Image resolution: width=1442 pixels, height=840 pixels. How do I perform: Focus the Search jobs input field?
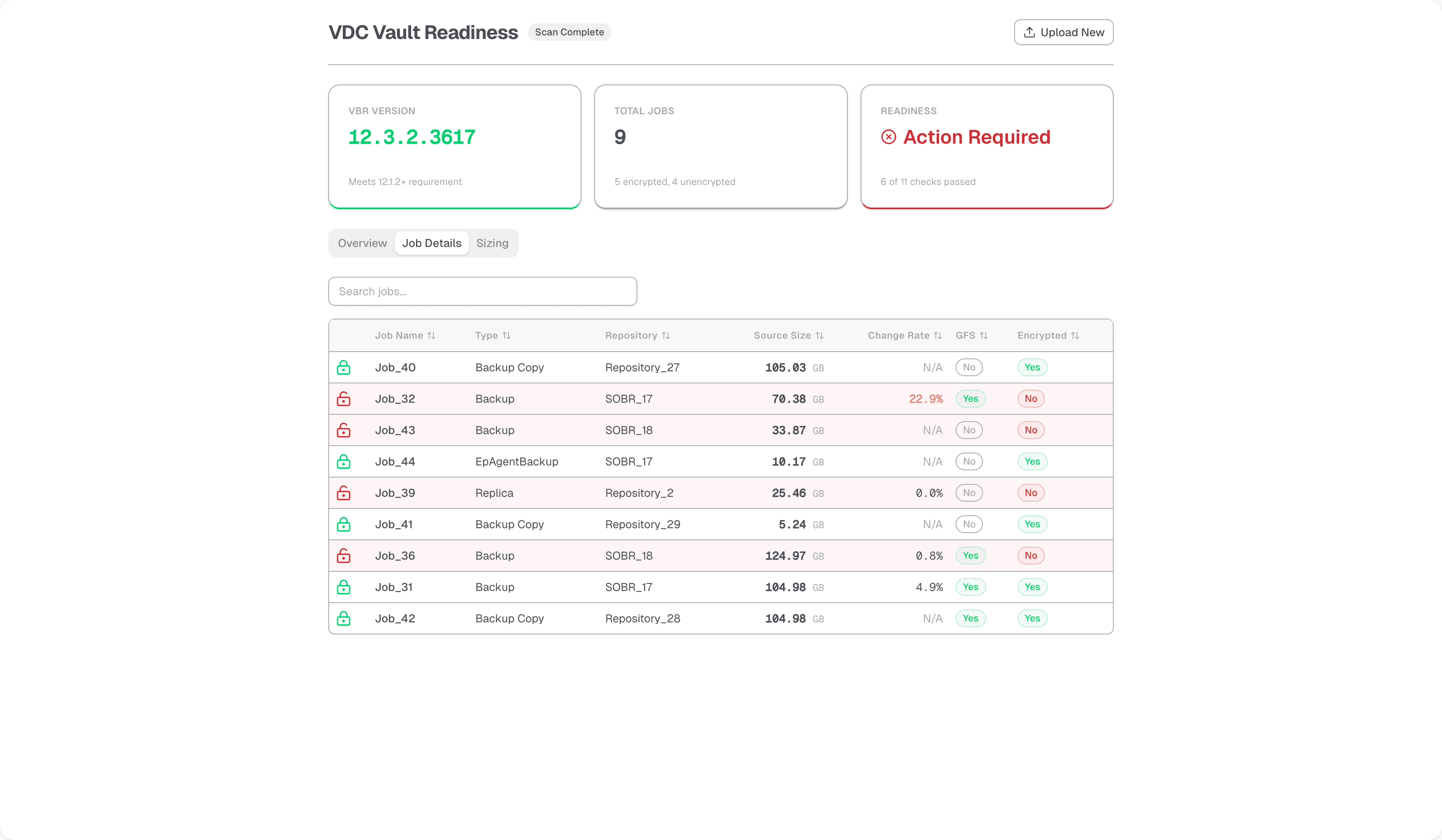tap(482, 291)
